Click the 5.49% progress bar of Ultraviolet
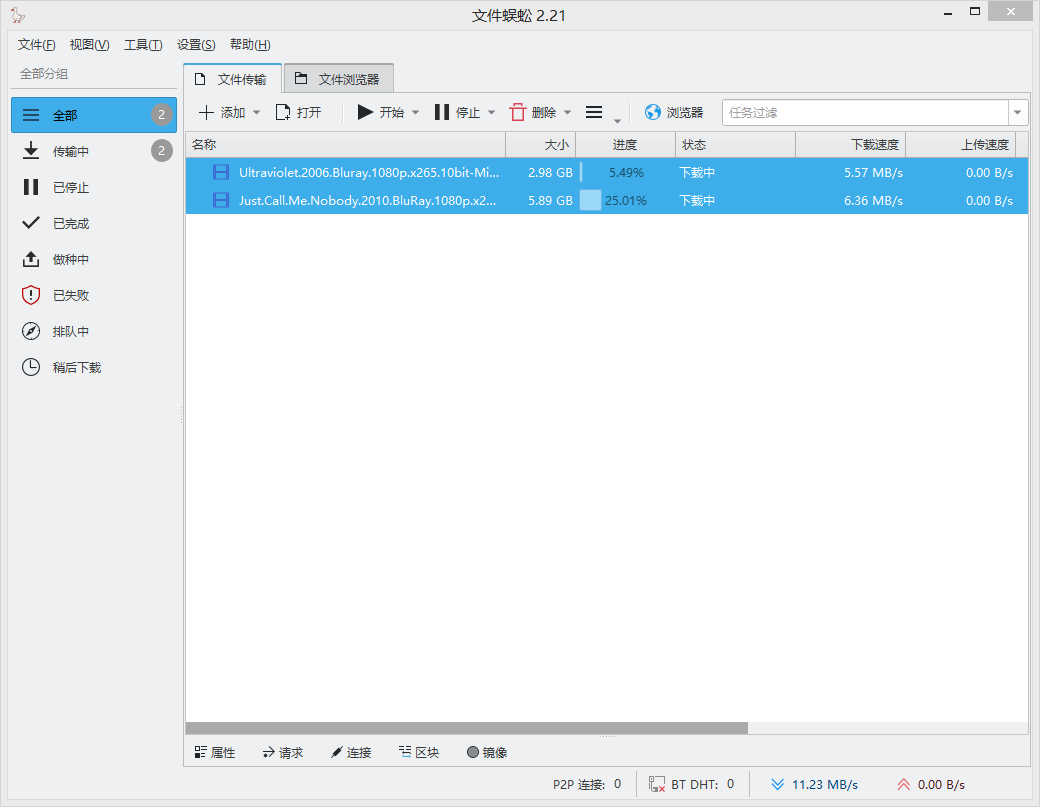1040x807 pixels. coord(625,172)
